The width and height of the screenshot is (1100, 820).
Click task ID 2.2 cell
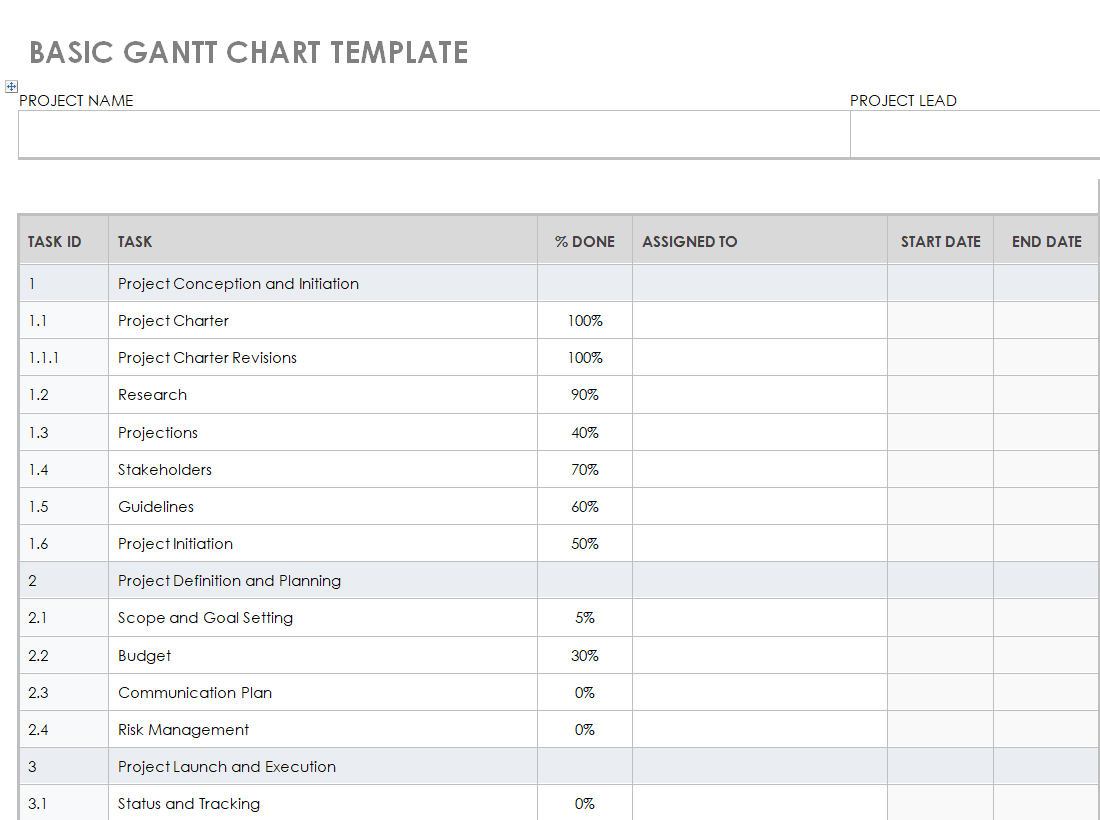point(64,656)
